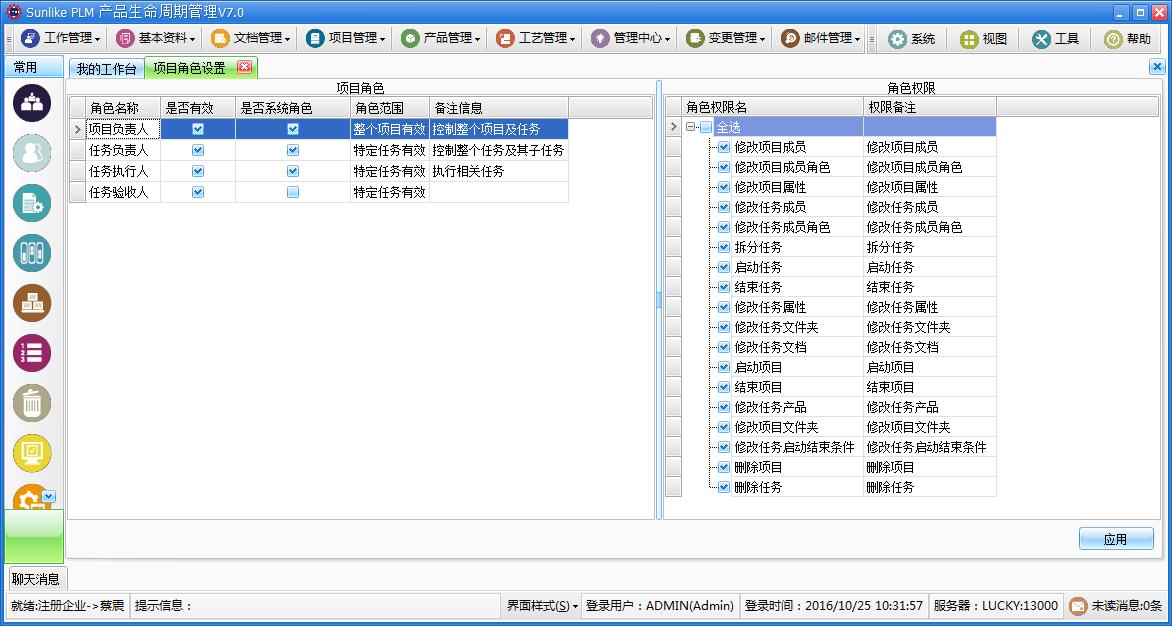Click the vertical splitter between panels
Screen dimensions: 1172x626
point(658,300)
